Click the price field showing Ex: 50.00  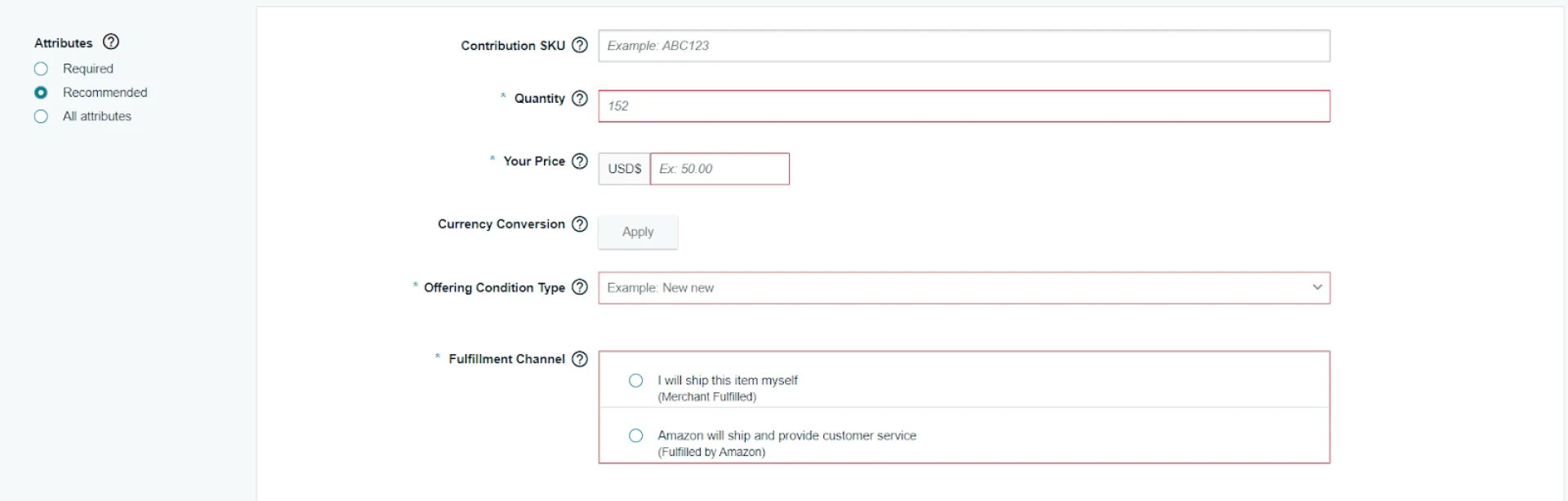click(x=719, y=168)
